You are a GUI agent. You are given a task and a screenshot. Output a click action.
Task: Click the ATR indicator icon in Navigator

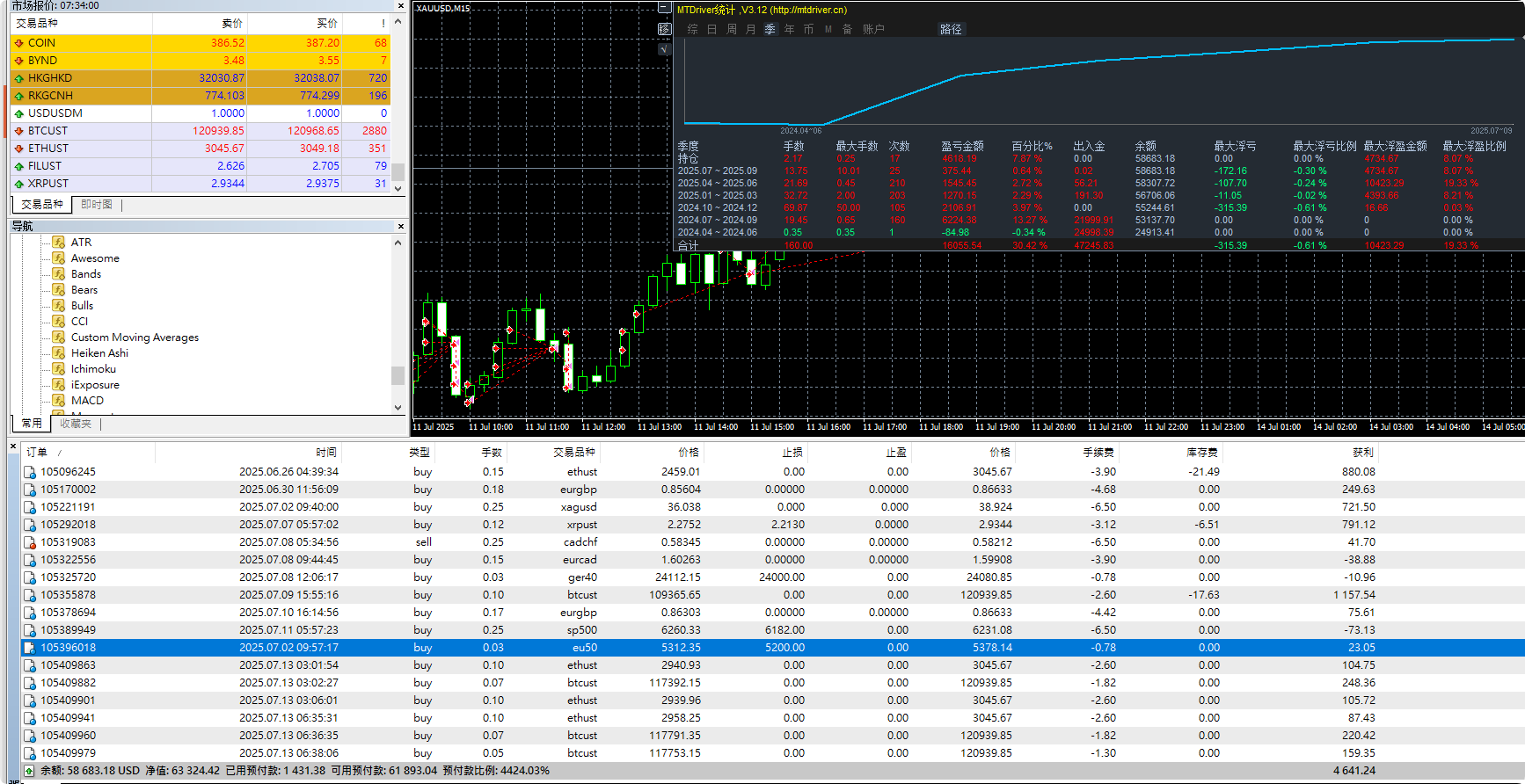click(x=59, y=242)
